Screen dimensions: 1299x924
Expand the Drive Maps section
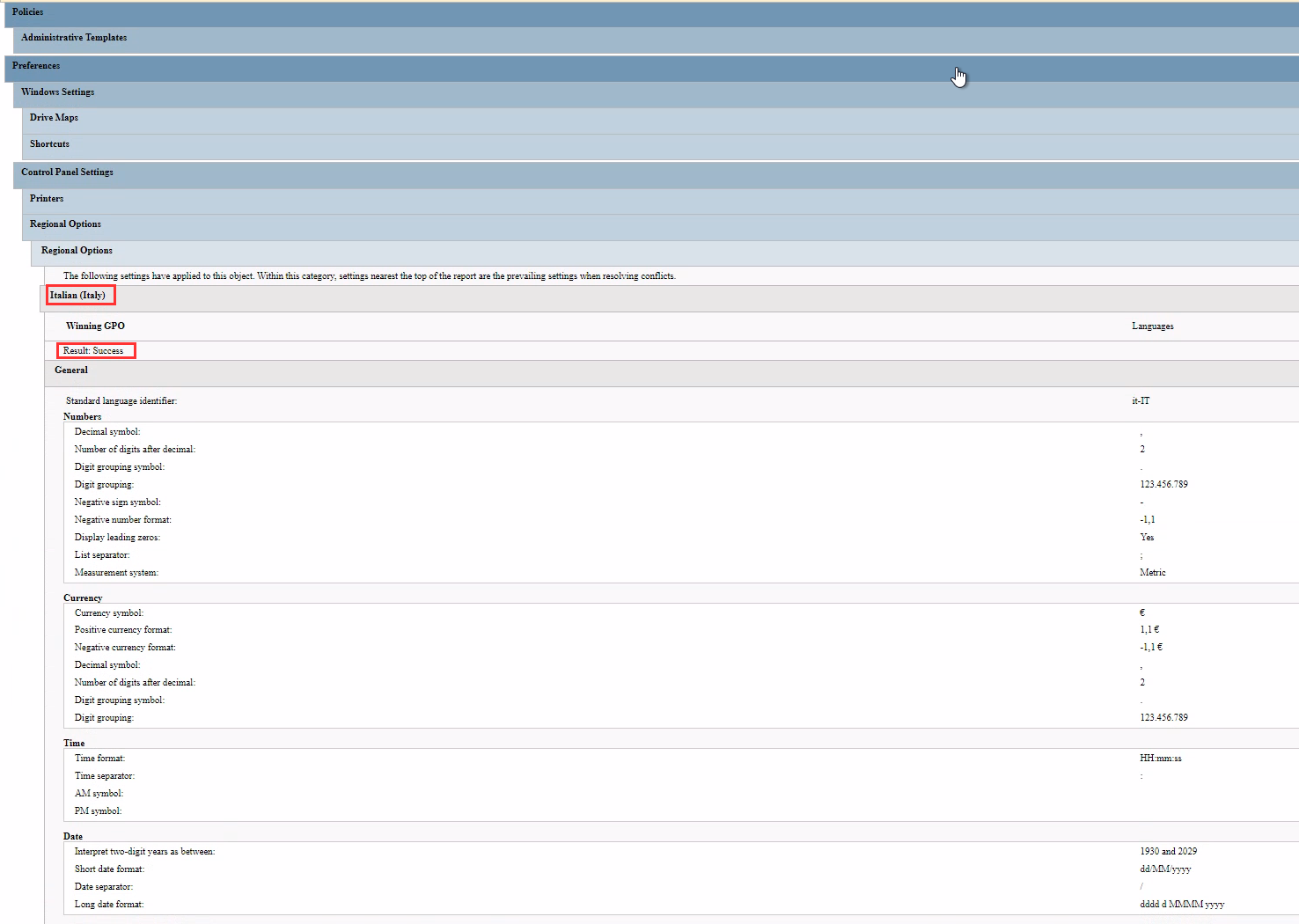pos(660,120)
